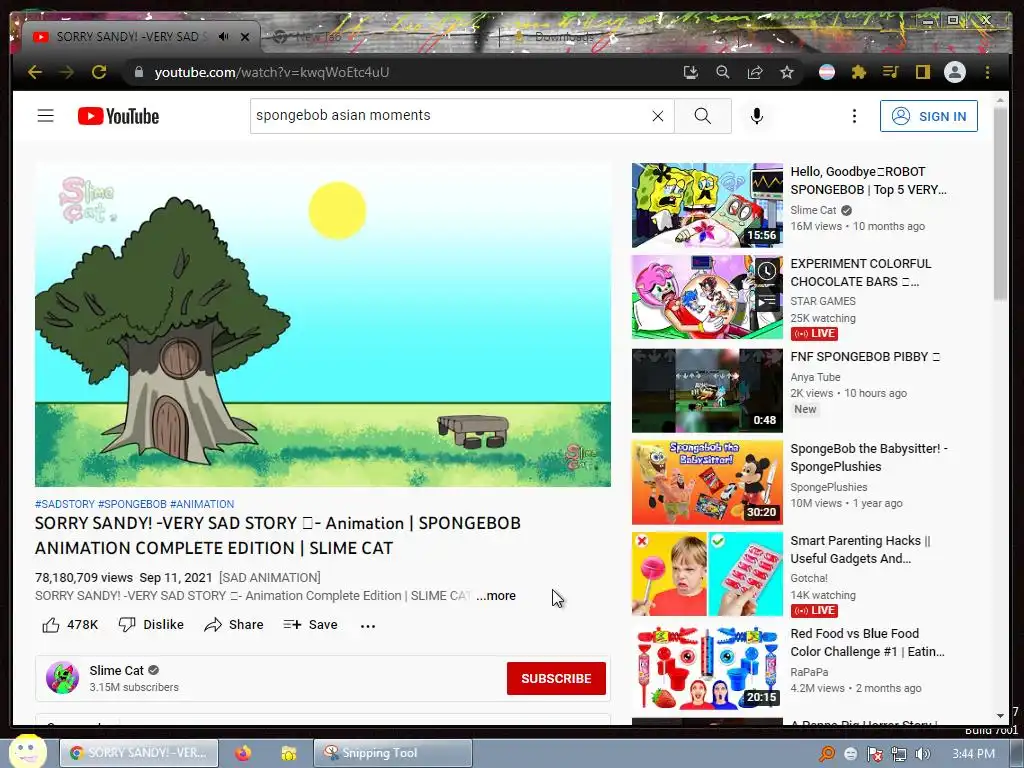Switch to Snipping Tool in taskbar
1024x768 pixels.
click(x=392, y=753)
